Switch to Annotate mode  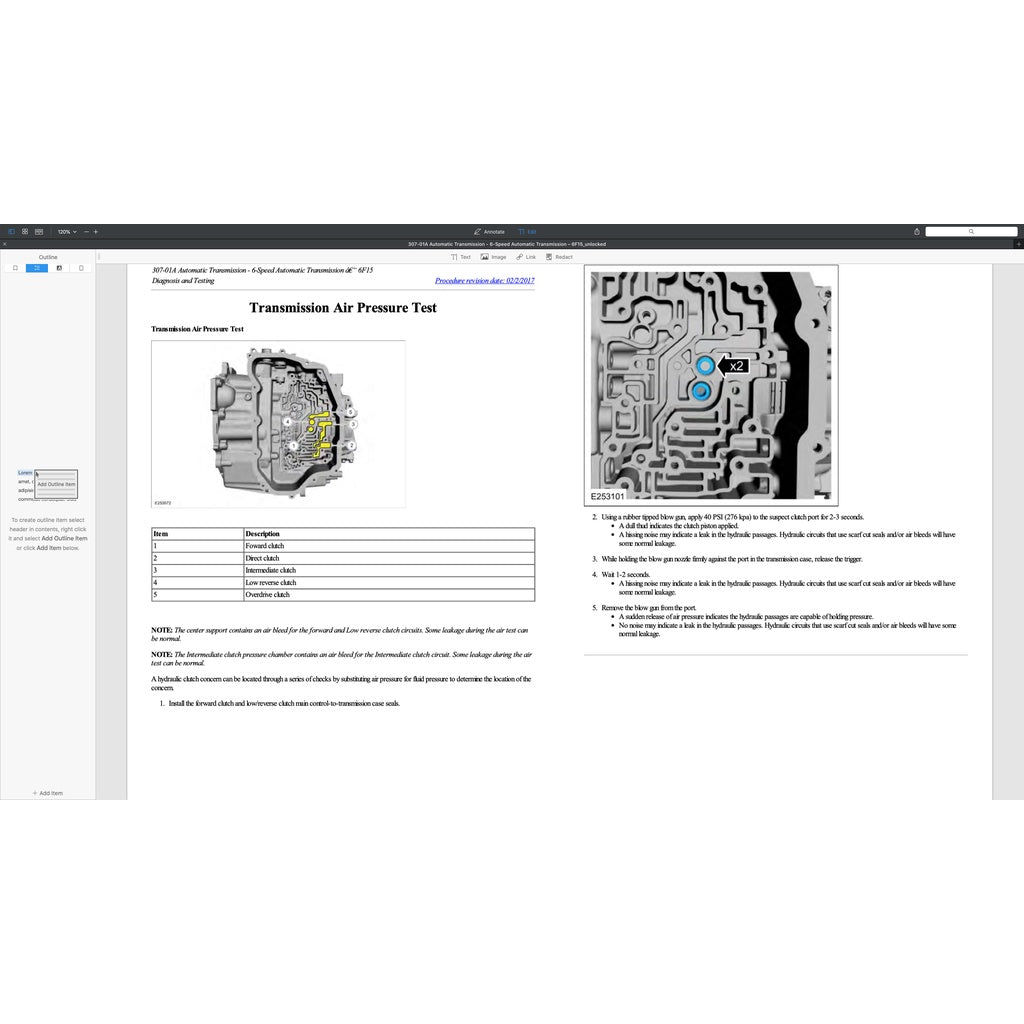[489, 231]
